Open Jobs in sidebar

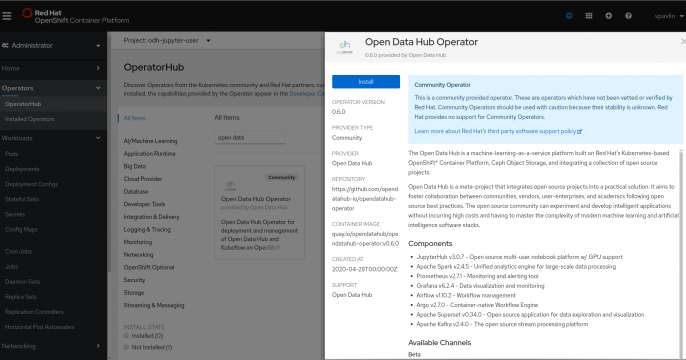pos(11,266)
